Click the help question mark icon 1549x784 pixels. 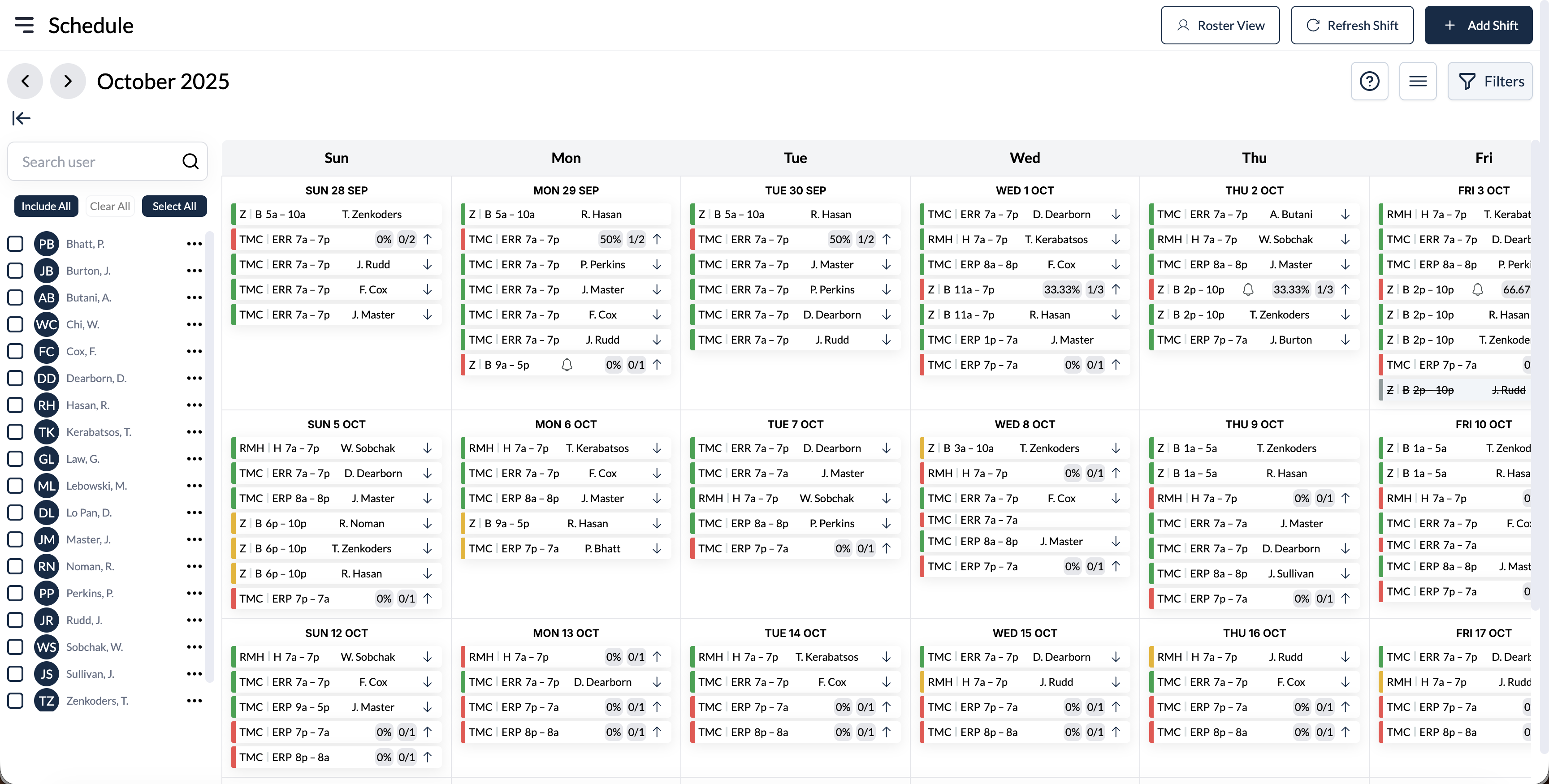point(1370,81)
